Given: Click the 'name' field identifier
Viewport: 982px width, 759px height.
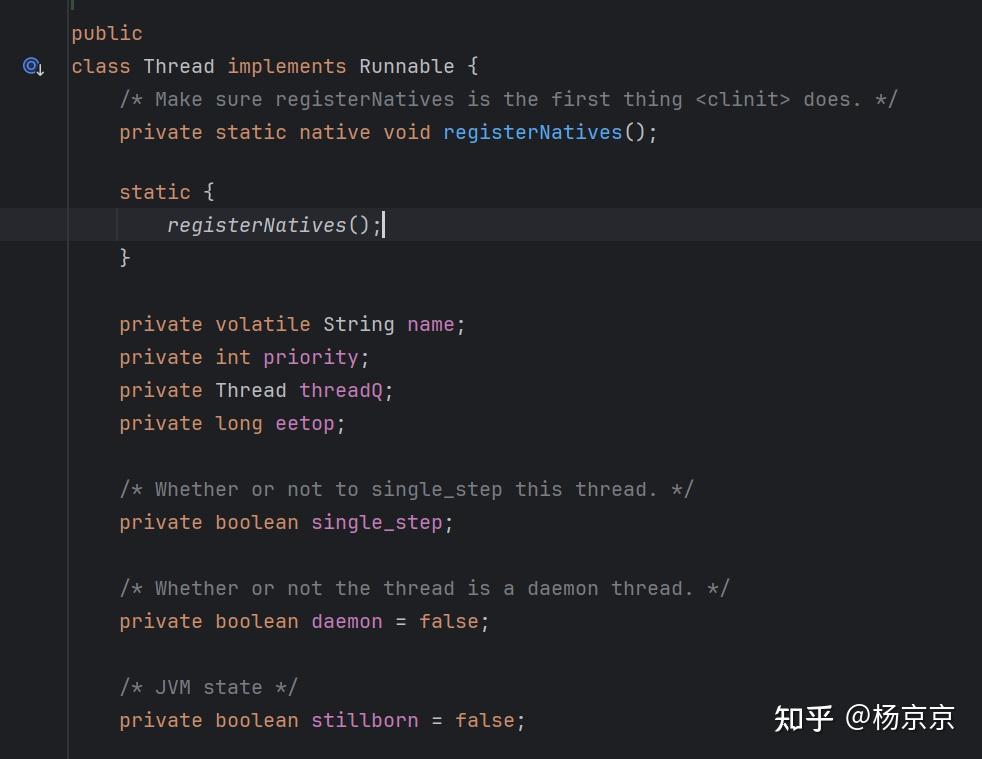Looking at the screenshot, I should coord(430,324).
